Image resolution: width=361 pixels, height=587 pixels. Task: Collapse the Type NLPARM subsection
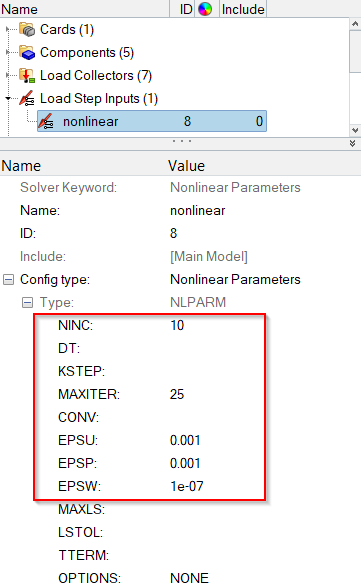(27, 302)
